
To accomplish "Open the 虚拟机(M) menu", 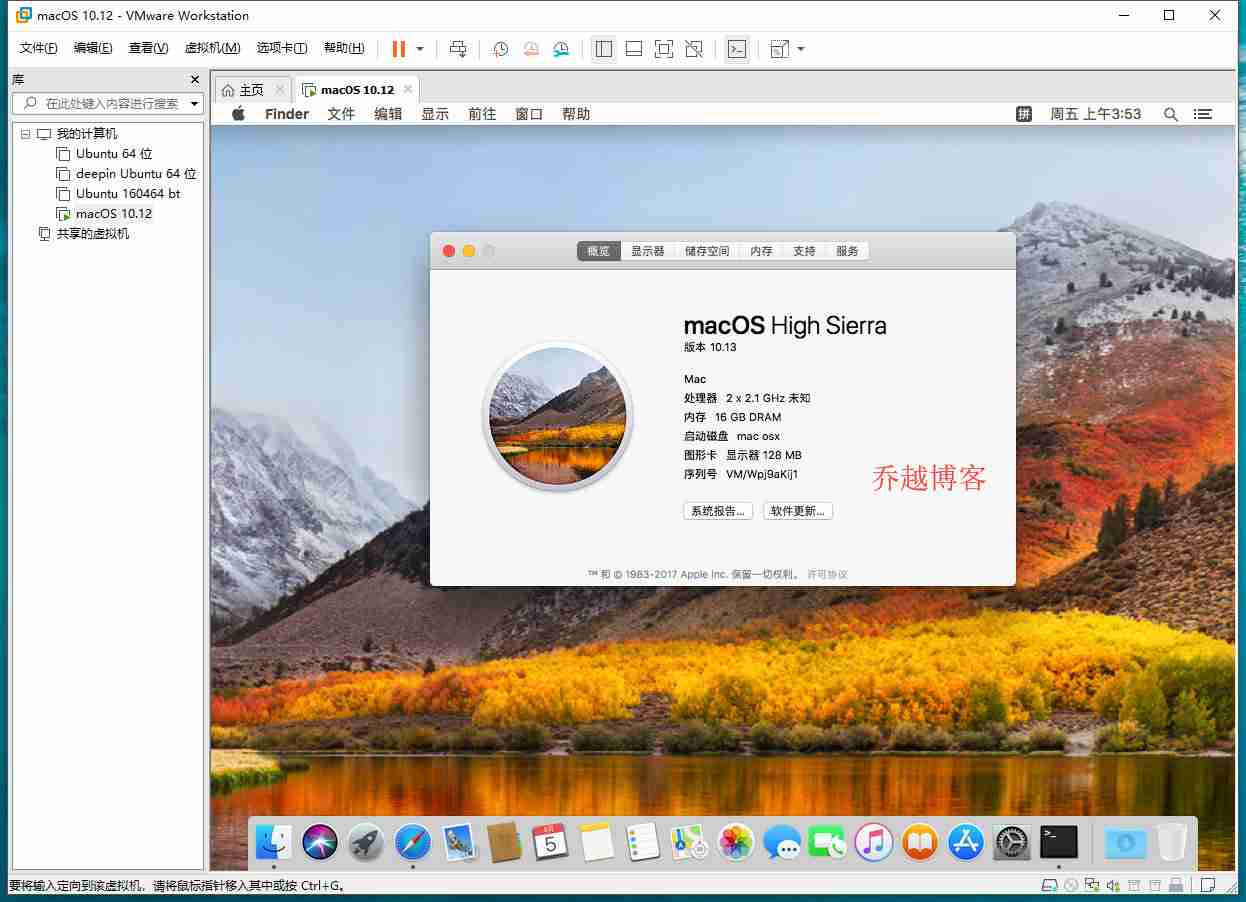I will pyautogui.click(x=212, y=48).
